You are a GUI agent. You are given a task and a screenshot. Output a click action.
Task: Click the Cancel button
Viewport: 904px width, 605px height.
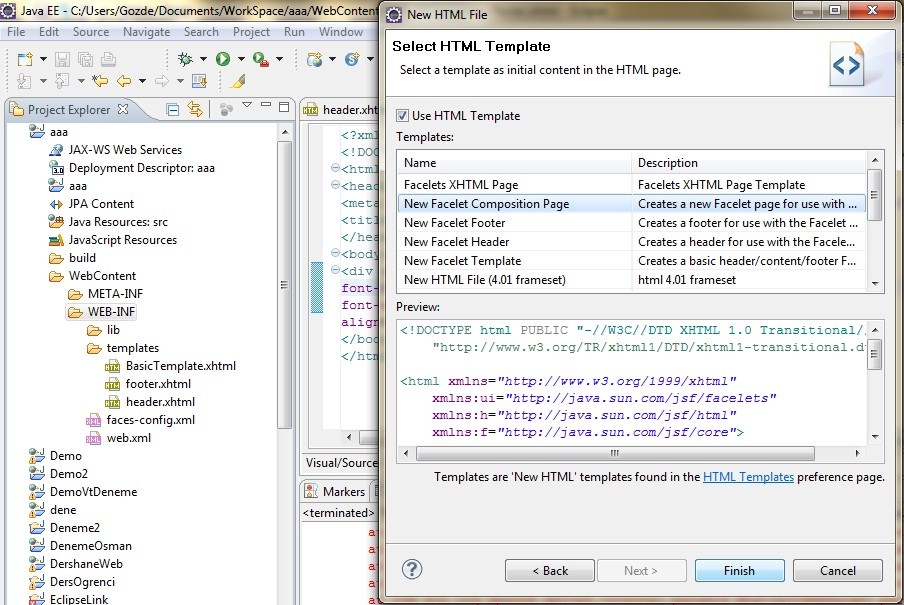tap(838, 570)
